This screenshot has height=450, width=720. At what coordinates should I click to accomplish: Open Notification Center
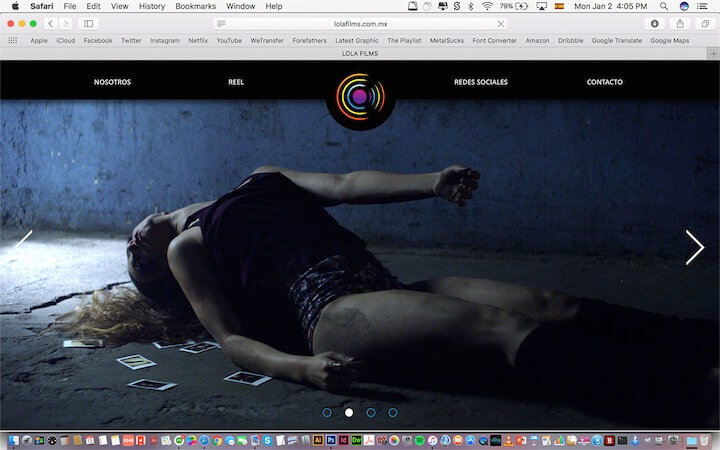[702, 6]
